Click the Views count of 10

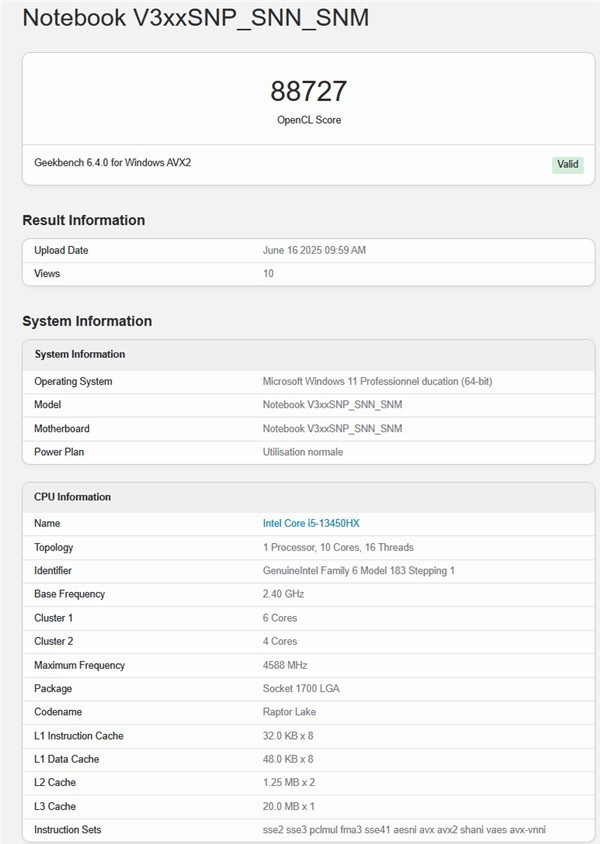pos(267,273)
